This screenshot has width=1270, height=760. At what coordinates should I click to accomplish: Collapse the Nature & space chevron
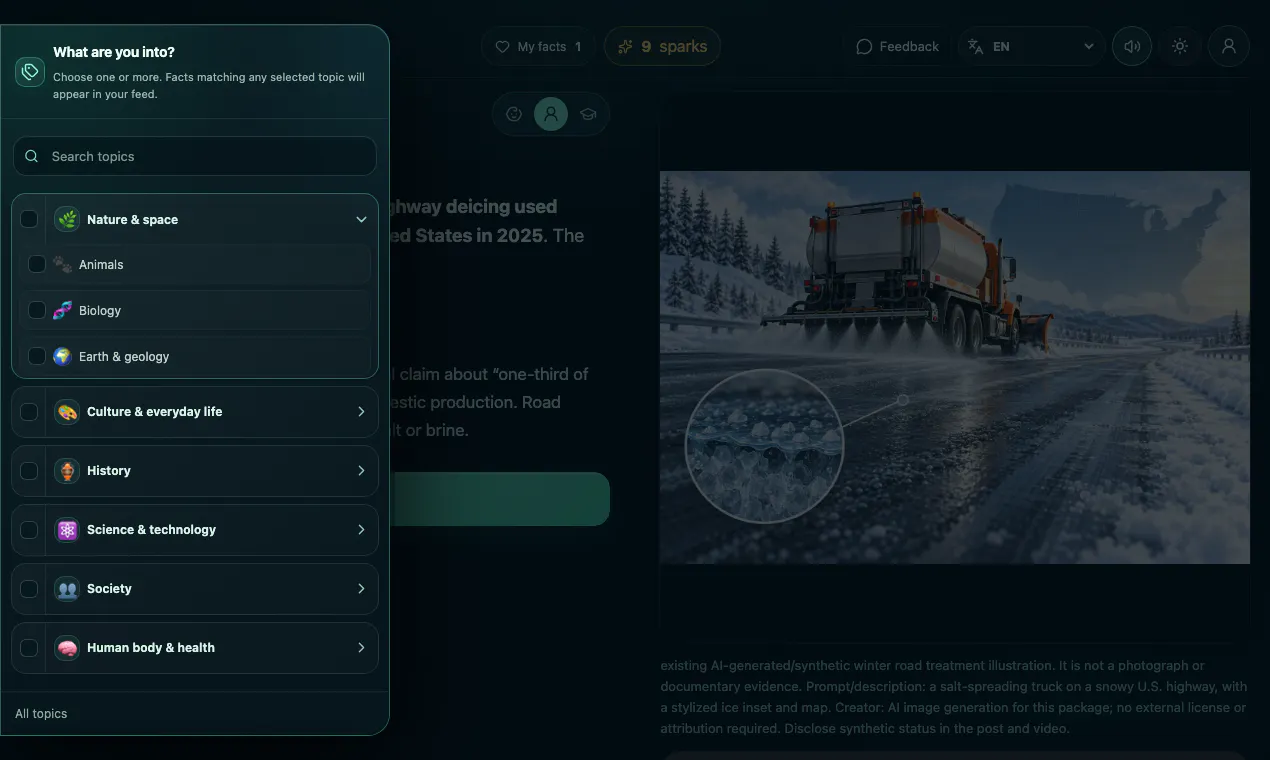[x=361, y=219]
